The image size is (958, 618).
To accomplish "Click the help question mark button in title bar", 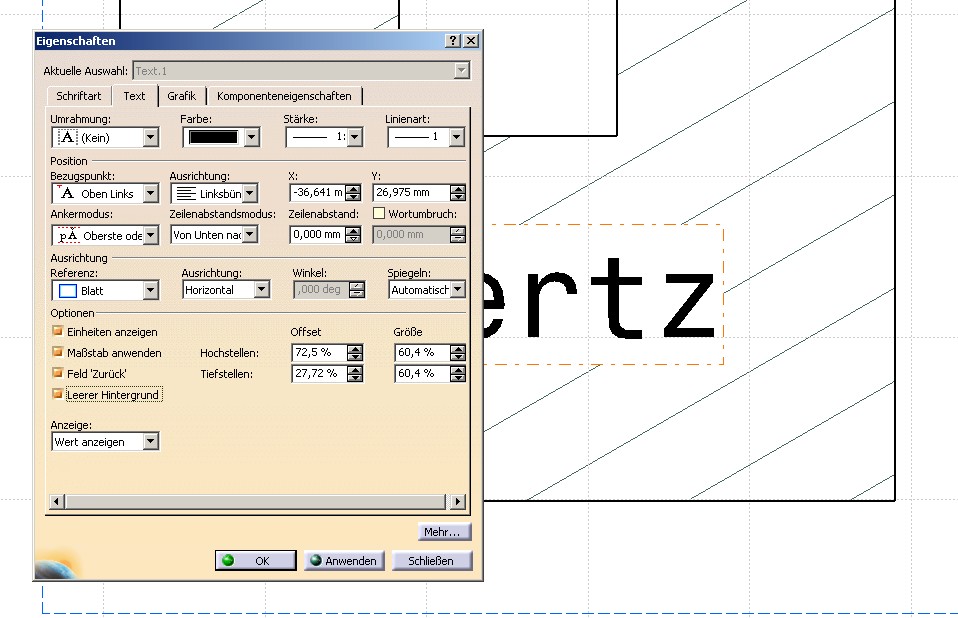I will 453,41.
